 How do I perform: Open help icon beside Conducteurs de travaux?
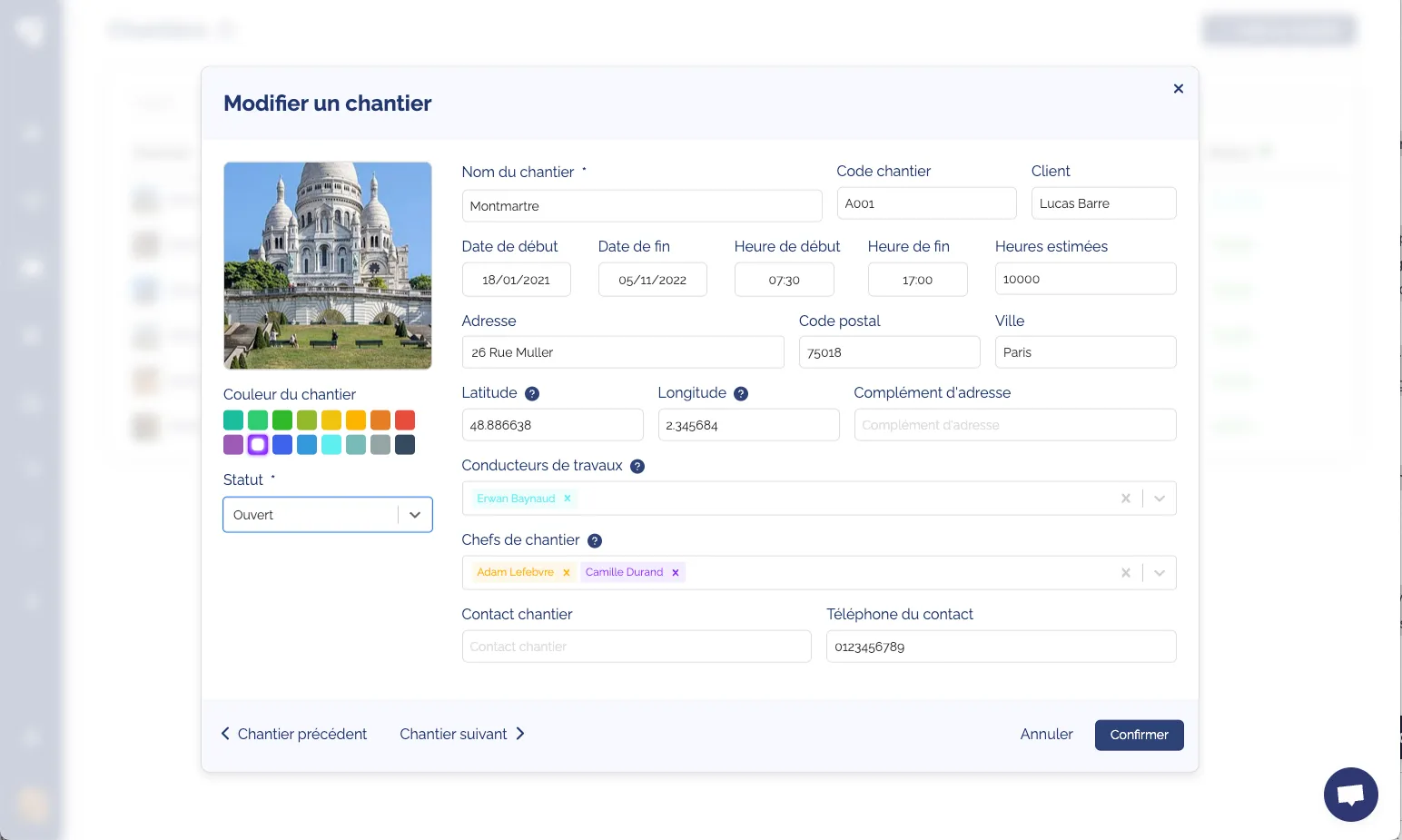(x=637, y=466)
